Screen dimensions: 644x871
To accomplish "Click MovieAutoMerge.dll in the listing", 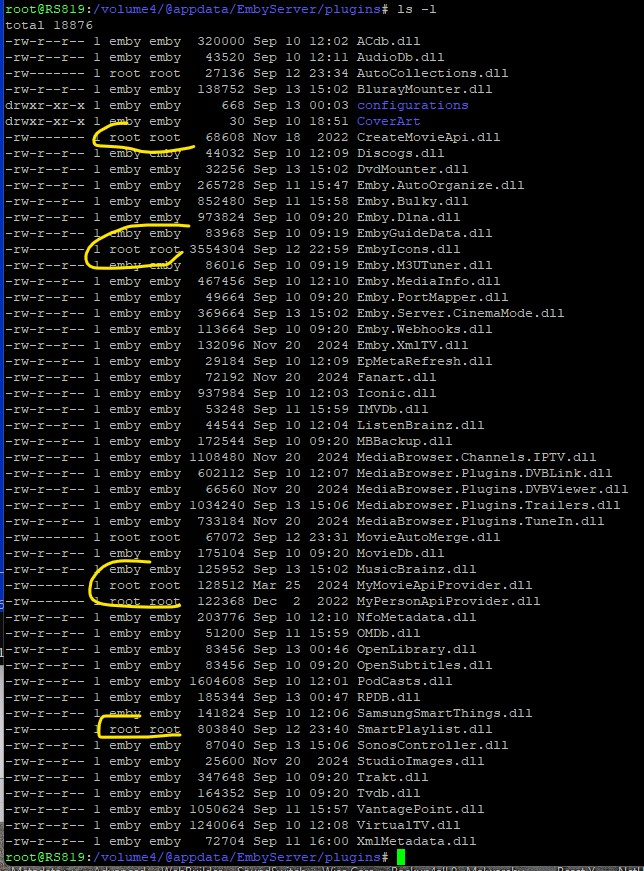I will tap(428, 537).
